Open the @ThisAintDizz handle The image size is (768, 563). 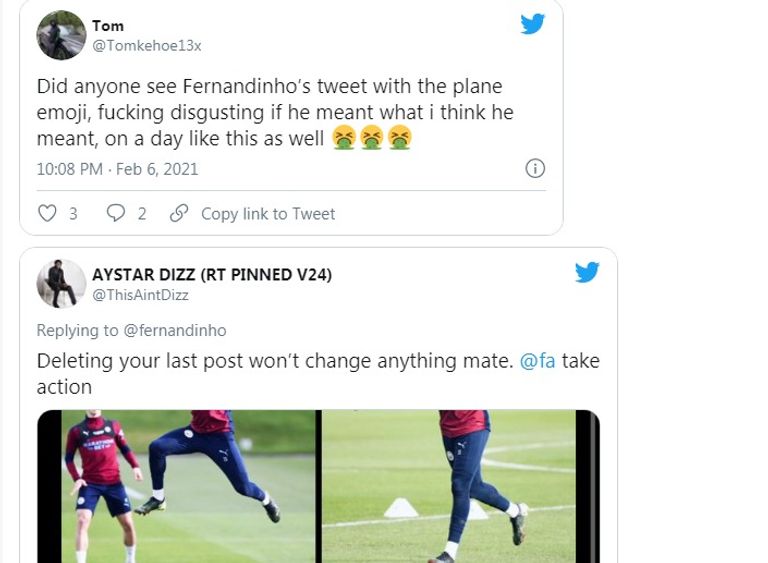coord(140,295)
